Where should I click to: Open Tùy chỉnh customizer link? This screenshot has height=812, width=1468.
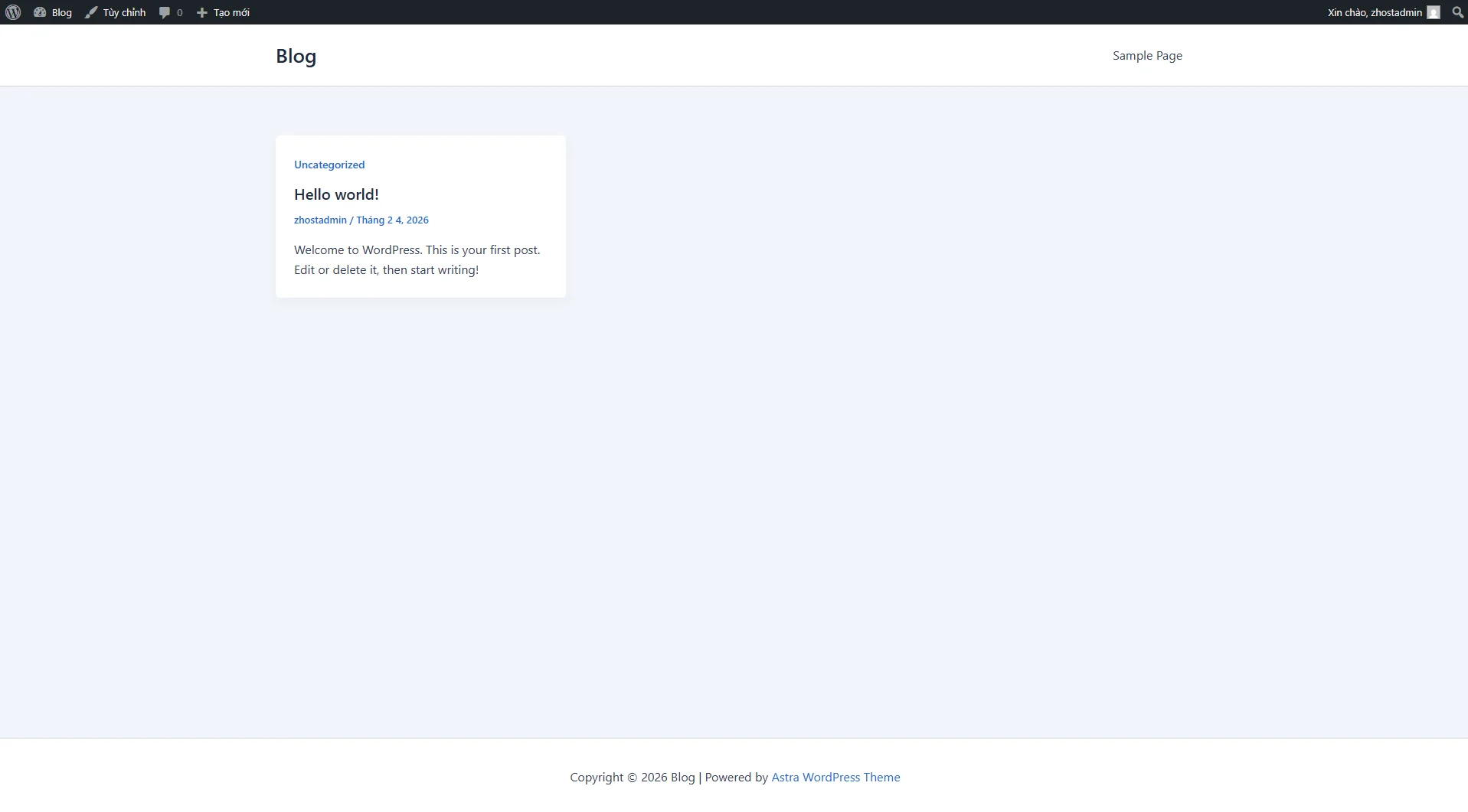coord(115,12)
